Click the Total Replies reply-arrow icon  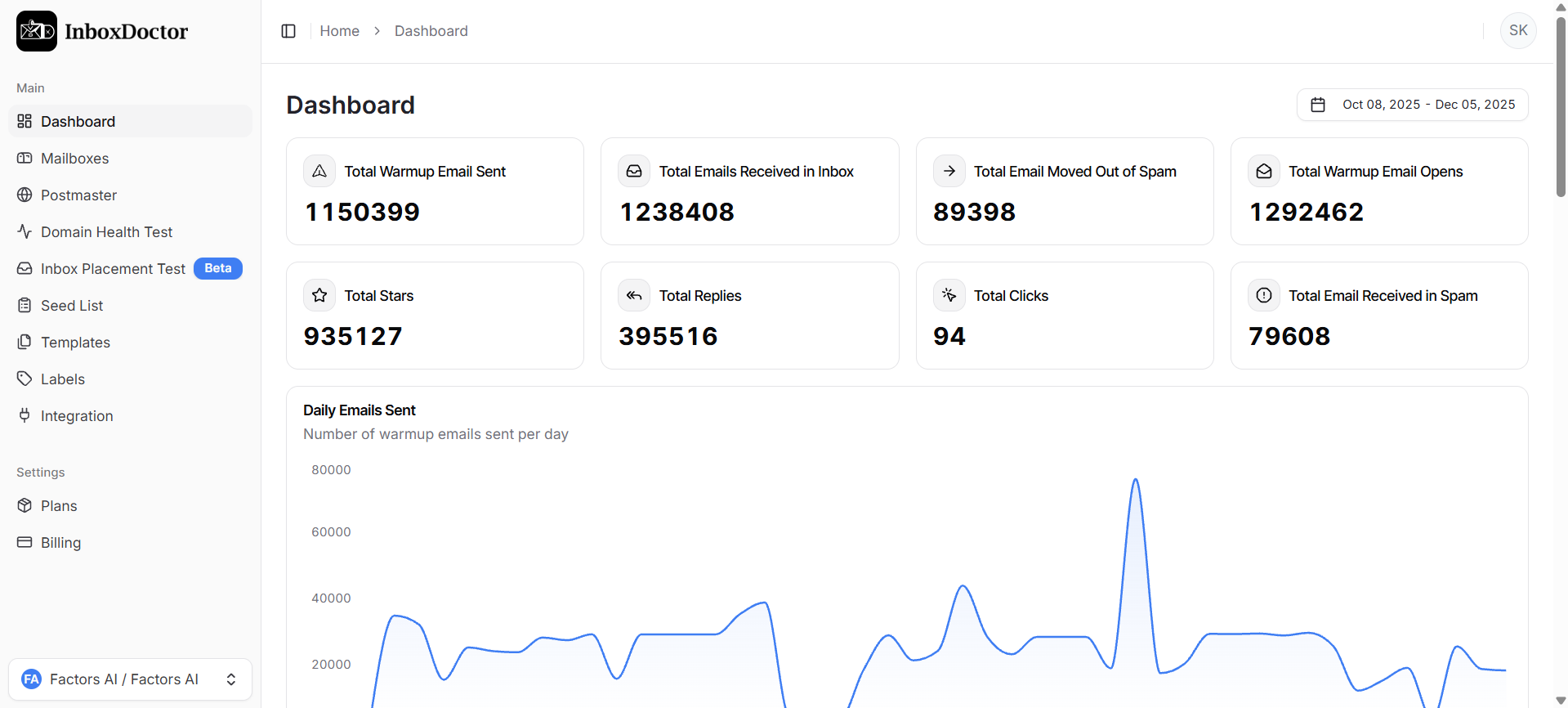(x=634, y=295)
